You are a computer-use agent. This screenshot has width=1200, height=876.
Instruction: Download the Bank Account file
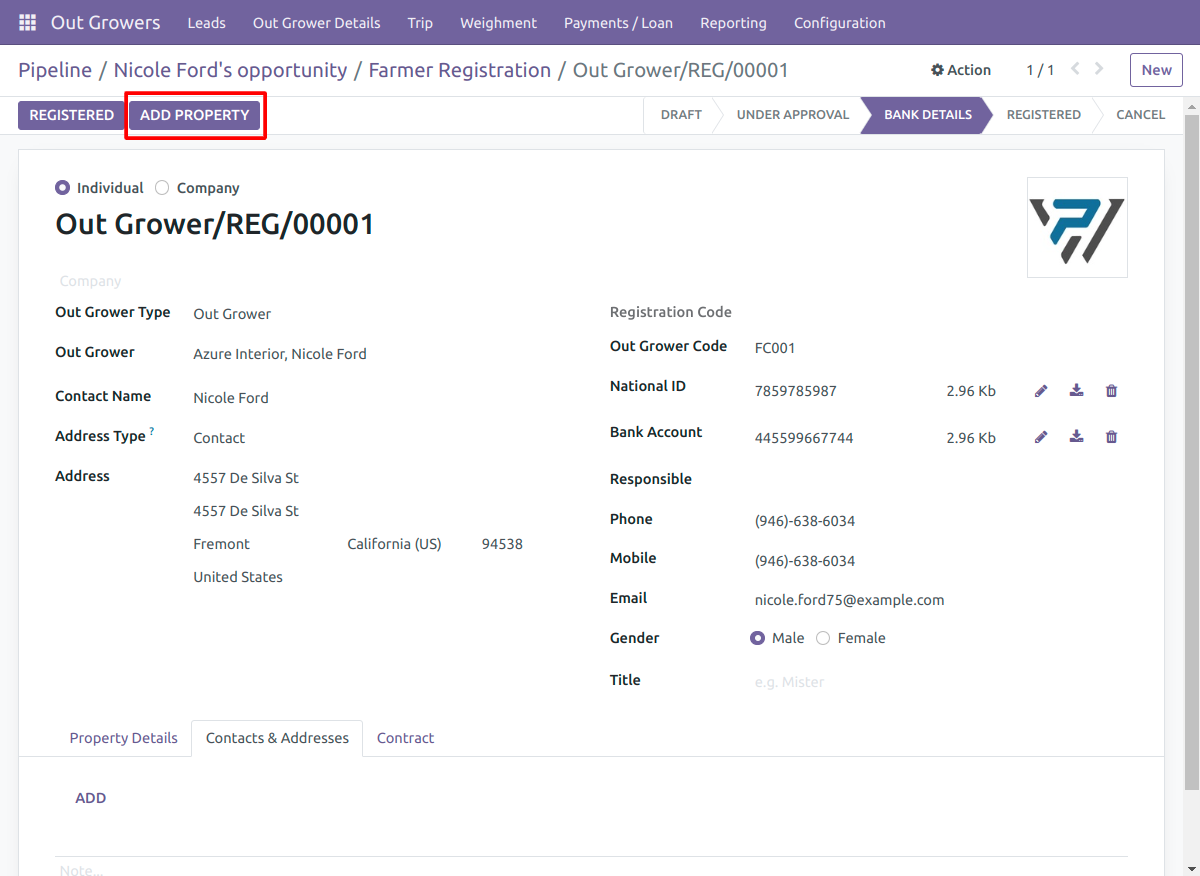coord(1076,437)
